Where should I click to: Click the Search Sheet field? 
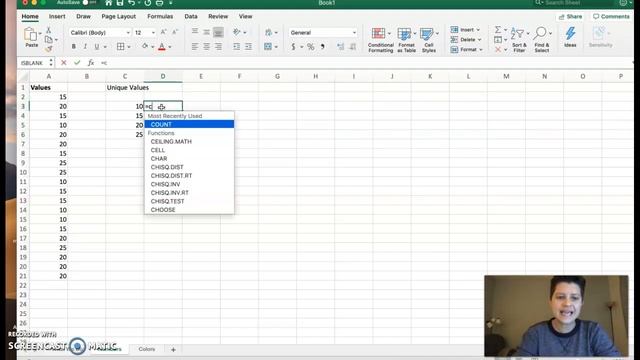575,3
